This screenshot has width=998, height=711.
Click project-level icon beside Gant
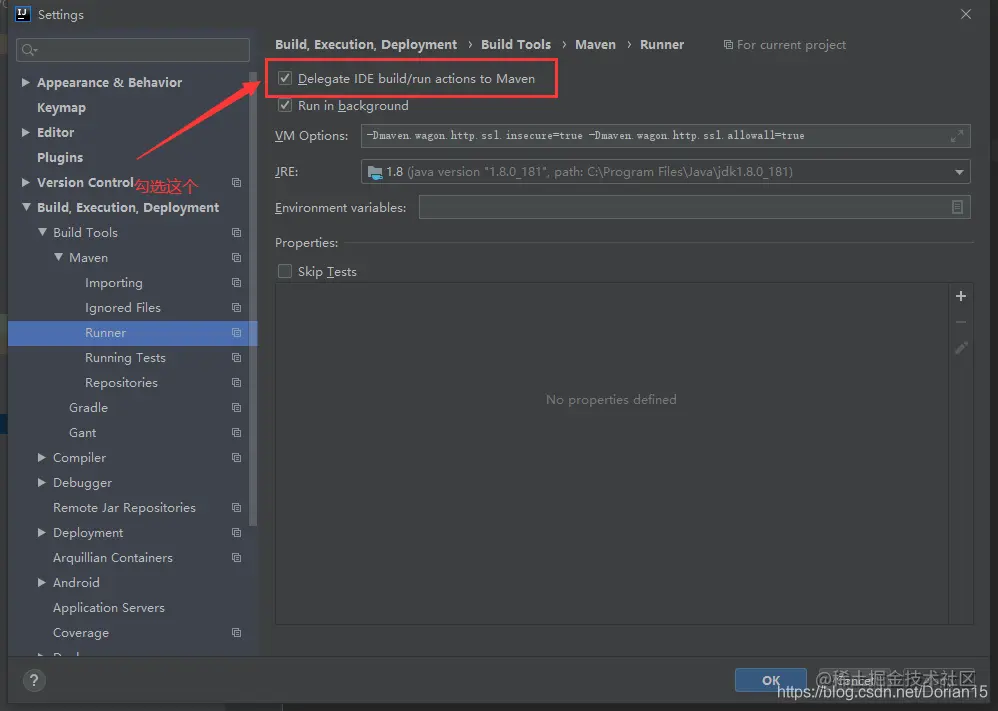[237, 432]
